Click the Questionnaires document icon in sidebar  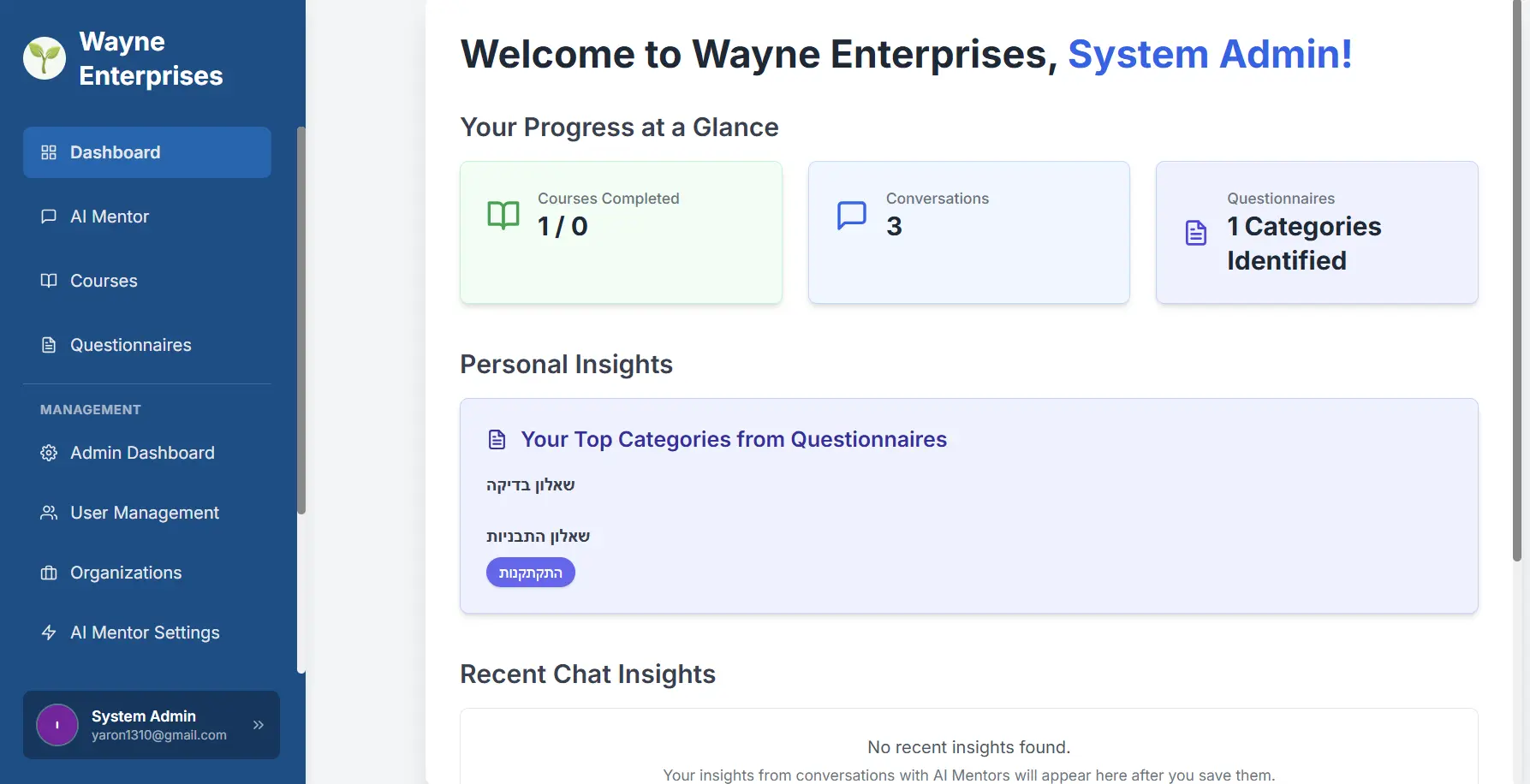[49, 345]
